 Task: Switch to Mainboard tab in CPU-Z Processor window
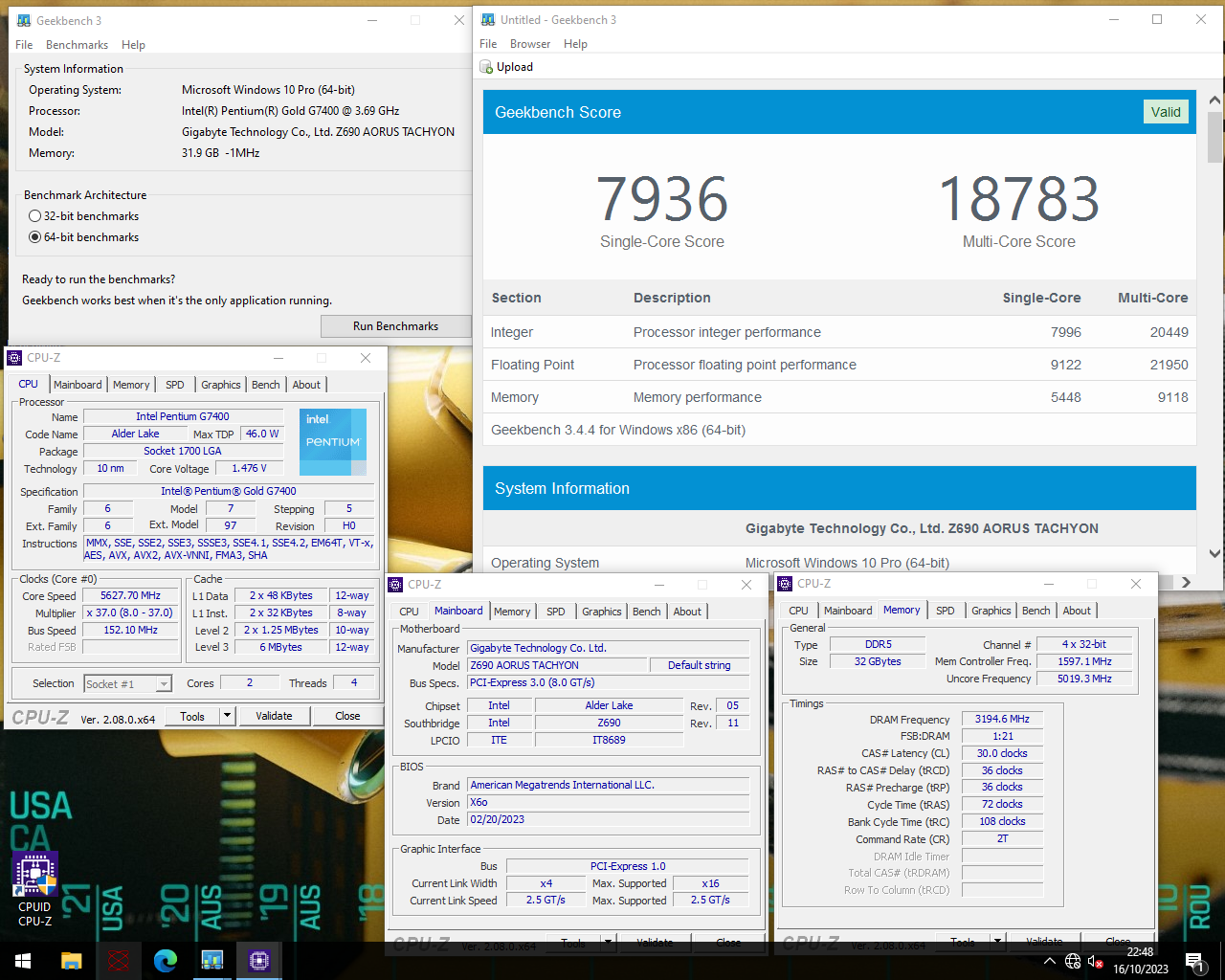(x=78, y=385)
